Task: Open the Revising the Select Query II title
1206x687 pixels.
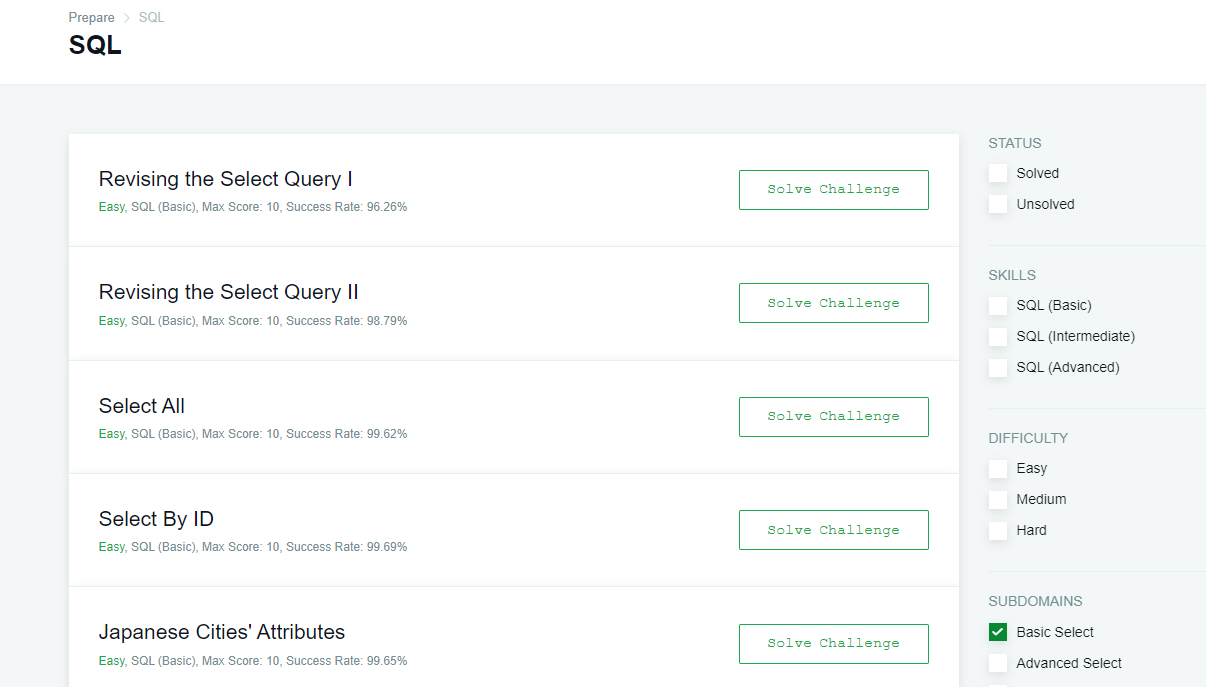Action: click(228, 292)
